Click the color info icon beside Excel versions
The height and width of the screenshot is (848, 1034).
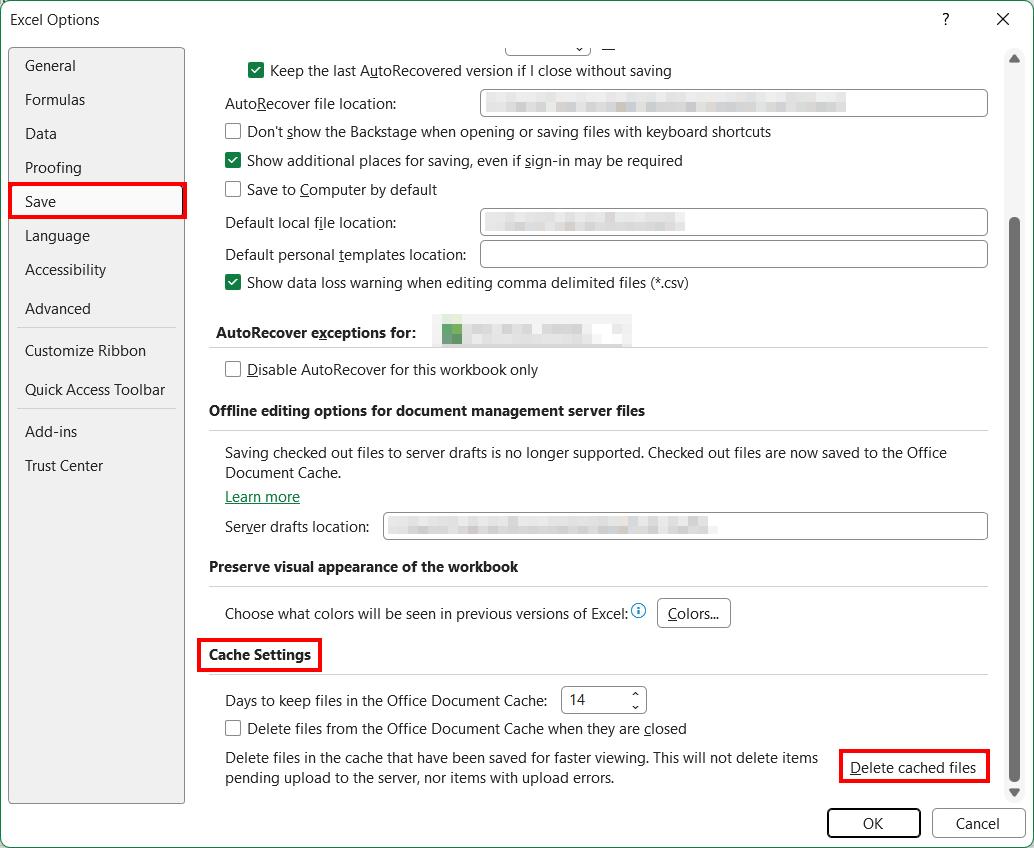[638, 611]
